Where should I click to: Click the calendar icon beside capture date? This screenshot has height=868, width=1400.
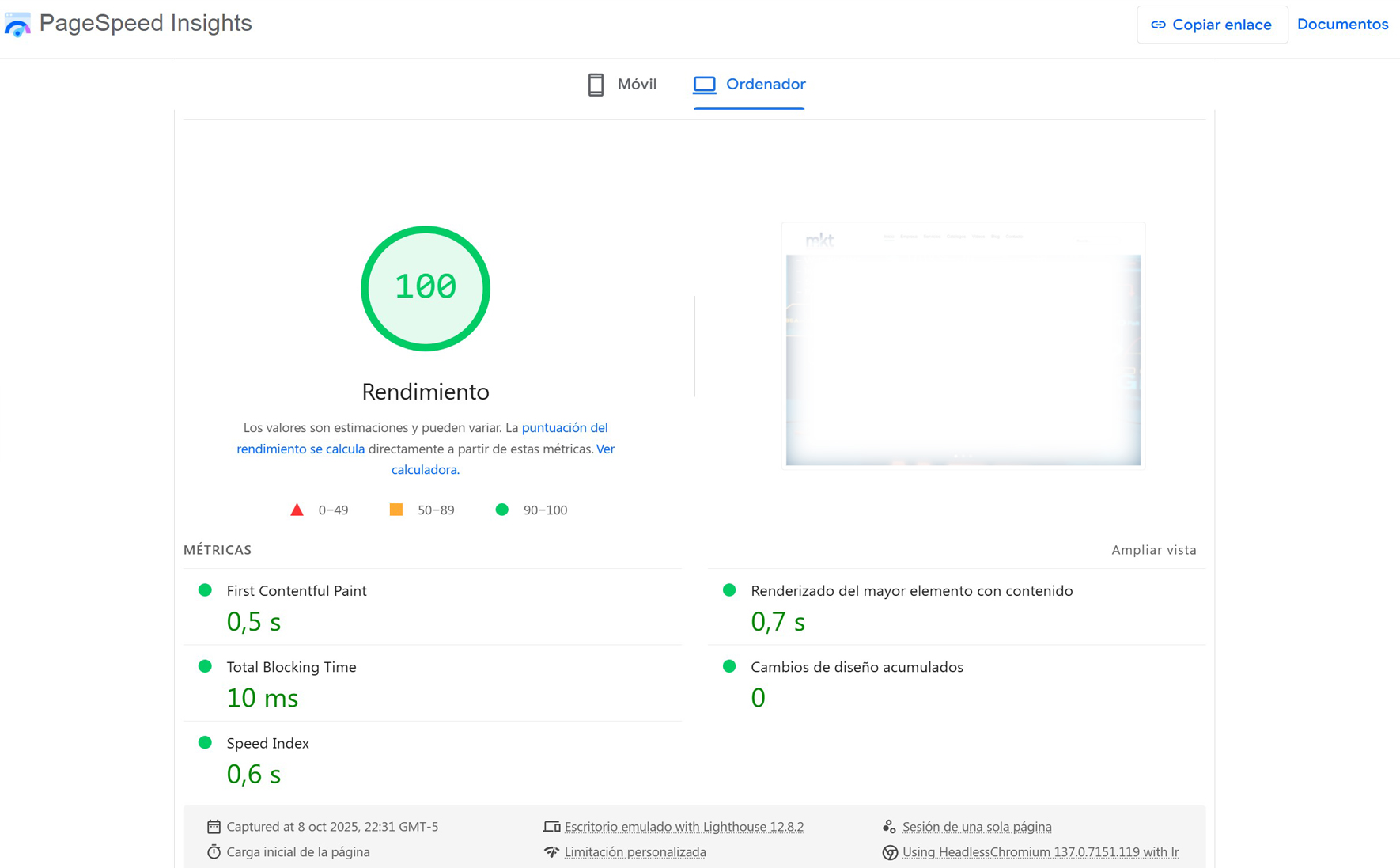click(214, 827)
